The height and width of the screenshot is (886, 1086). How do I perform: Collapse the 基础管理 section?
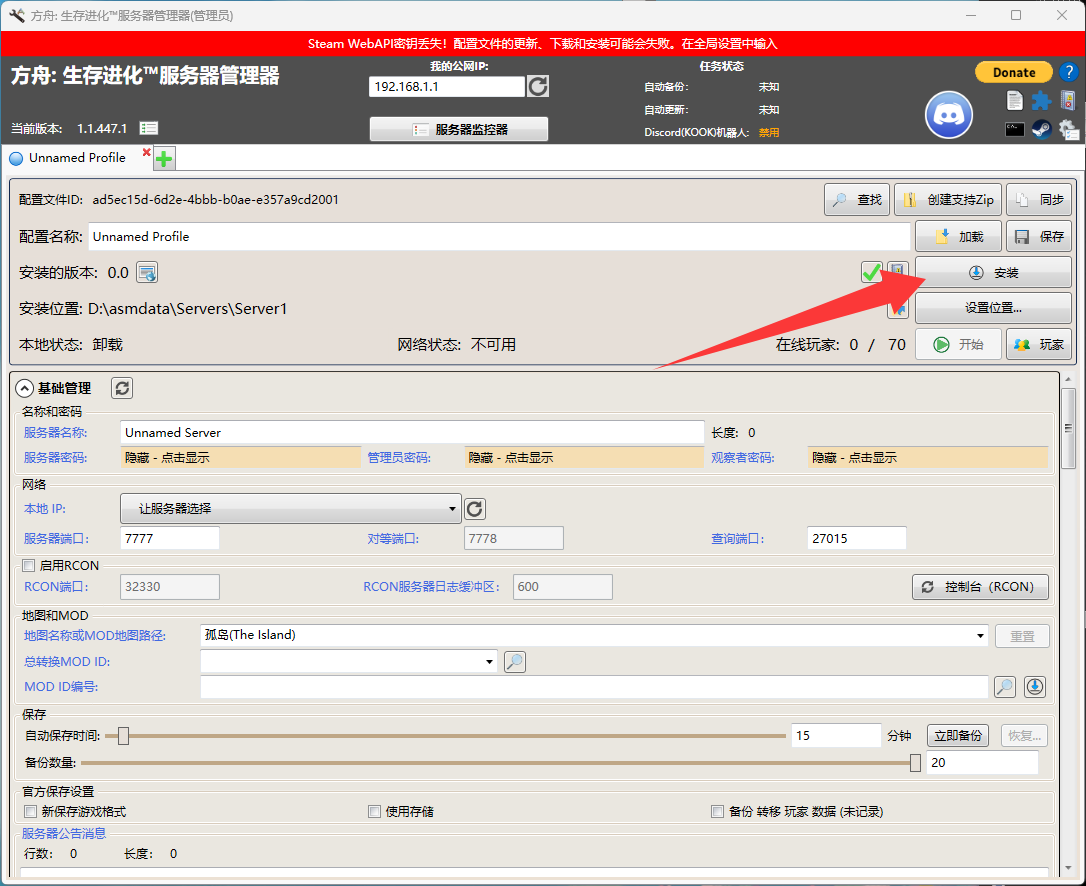click(x=25, y=388)
